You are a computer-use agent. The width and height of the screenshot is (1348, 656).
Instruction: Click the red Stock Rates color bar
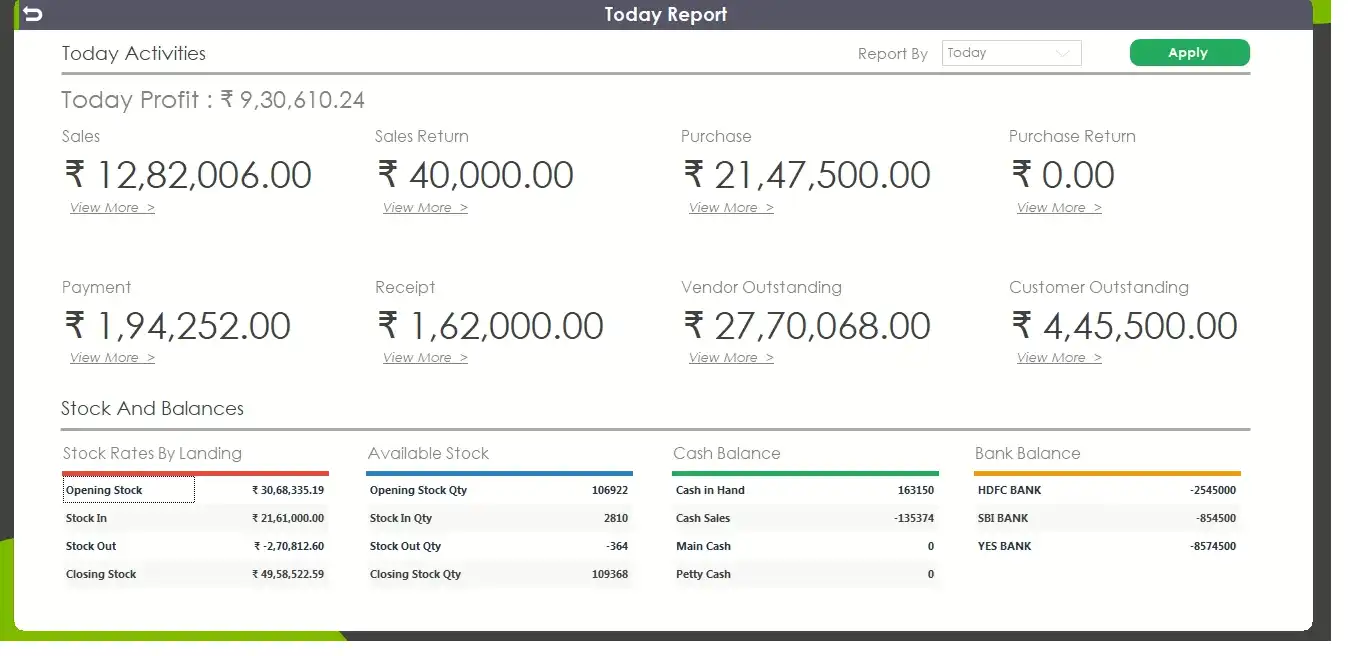pos(195,473)
